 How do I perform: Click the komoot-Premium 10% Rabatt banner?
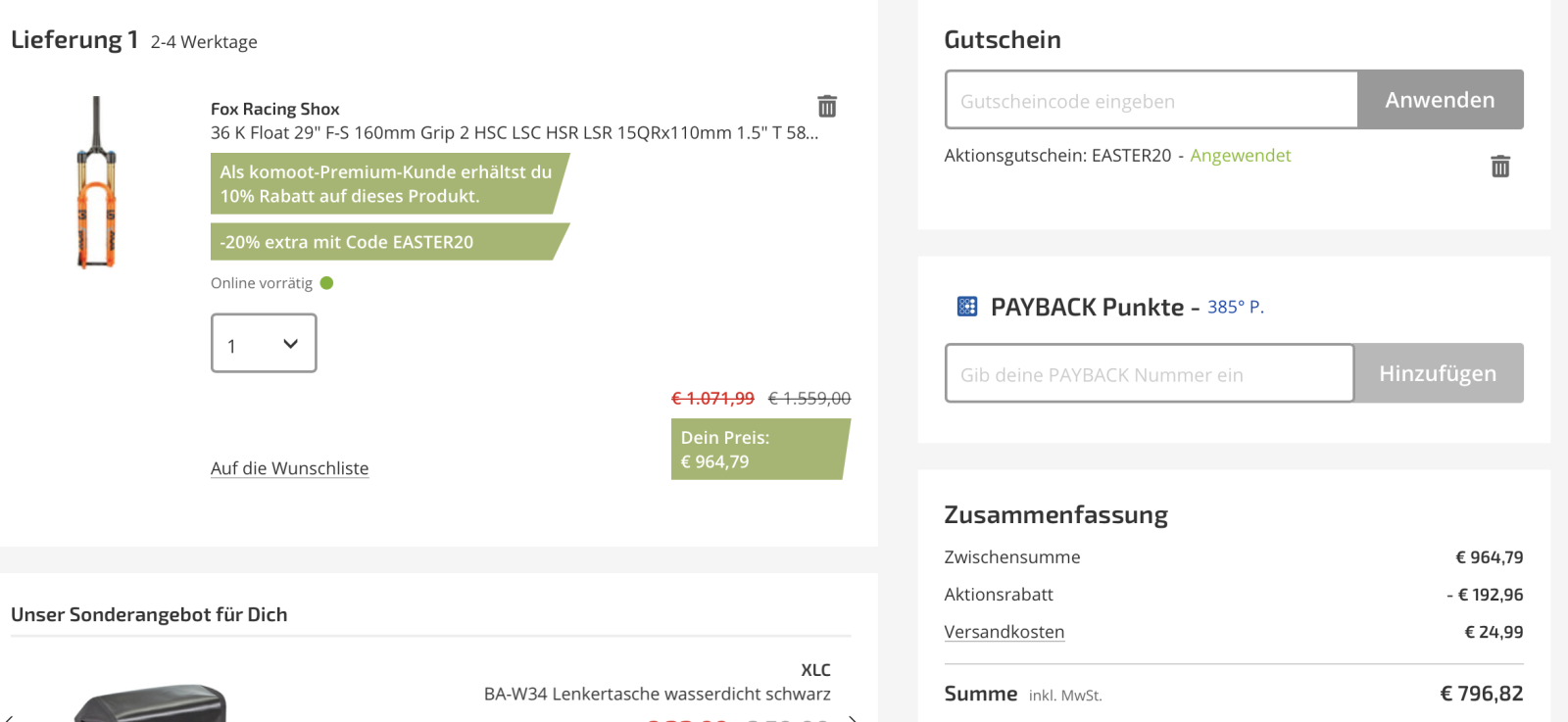coord(390,183)
